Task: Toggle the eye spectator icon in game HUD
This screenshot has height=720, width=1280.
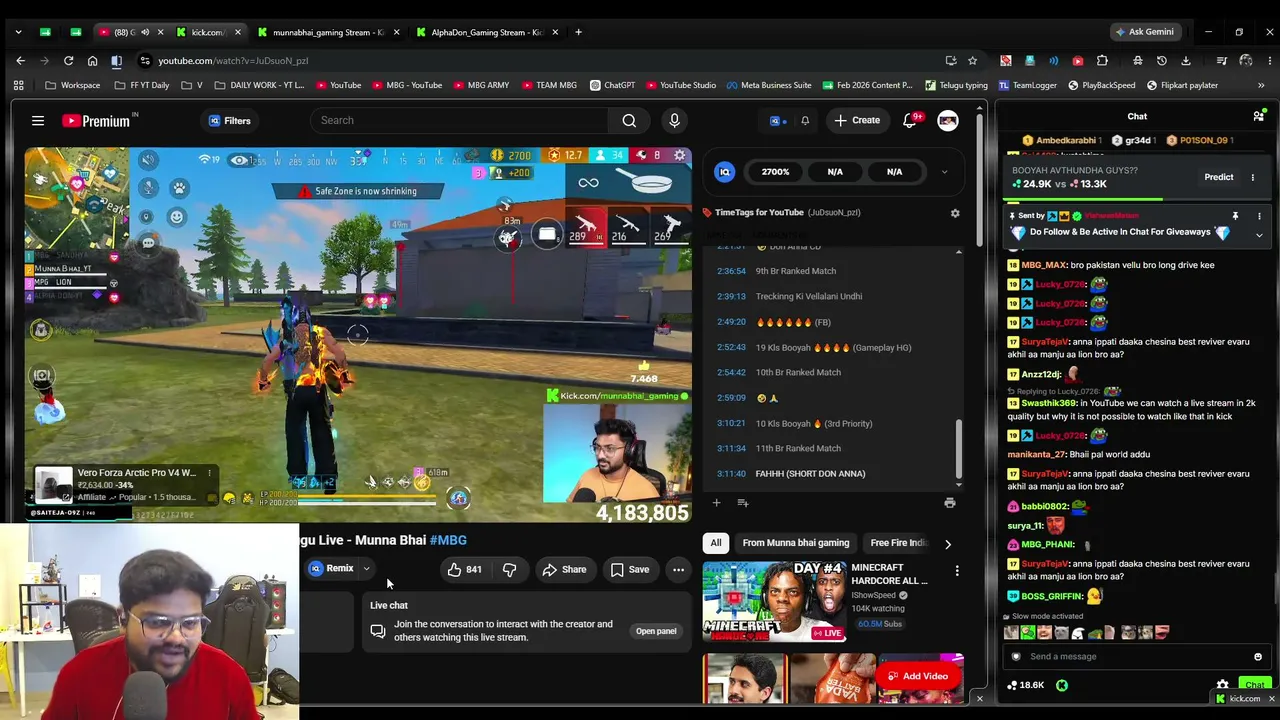Action: (x=240, y=160)
